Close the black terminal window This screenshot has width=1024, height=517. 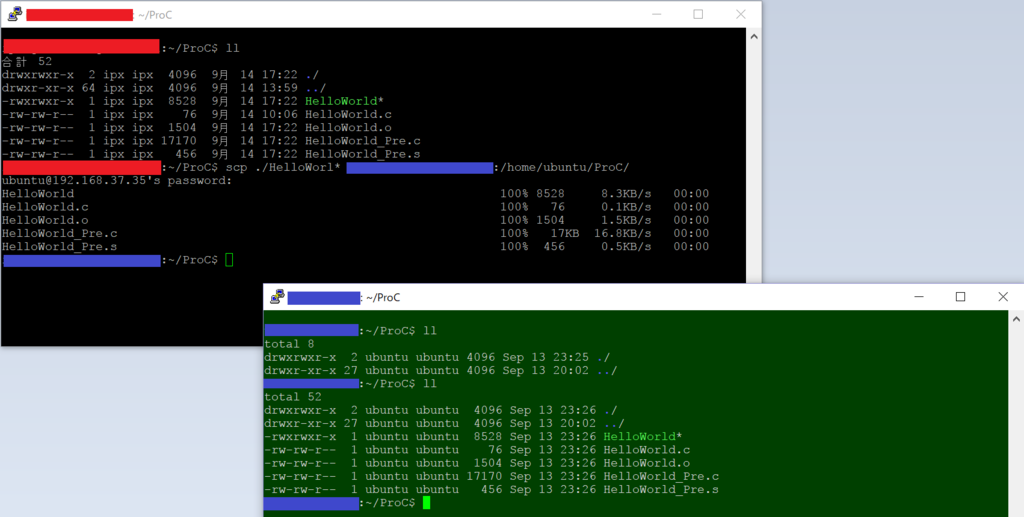[x=741, y=14]
